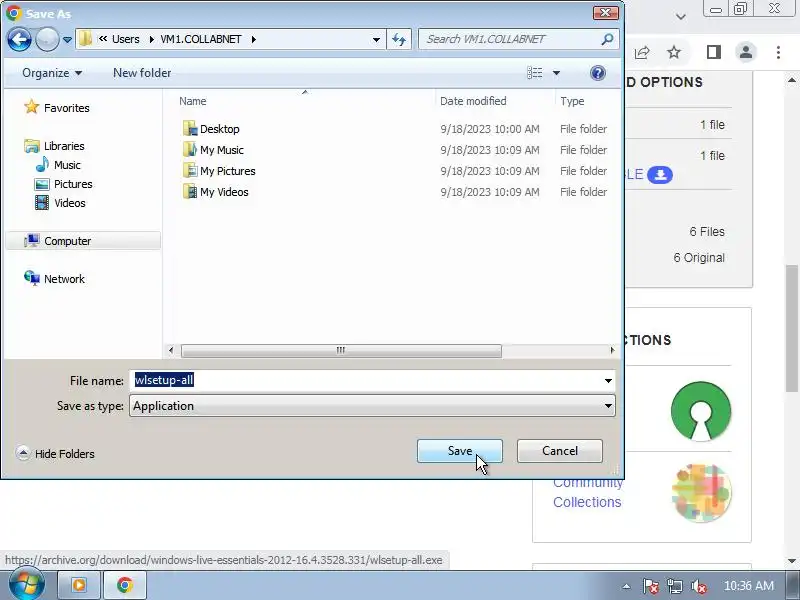Expand the arrow after VM1.COLLABNET breadcrumb

[x=254, y=39]
